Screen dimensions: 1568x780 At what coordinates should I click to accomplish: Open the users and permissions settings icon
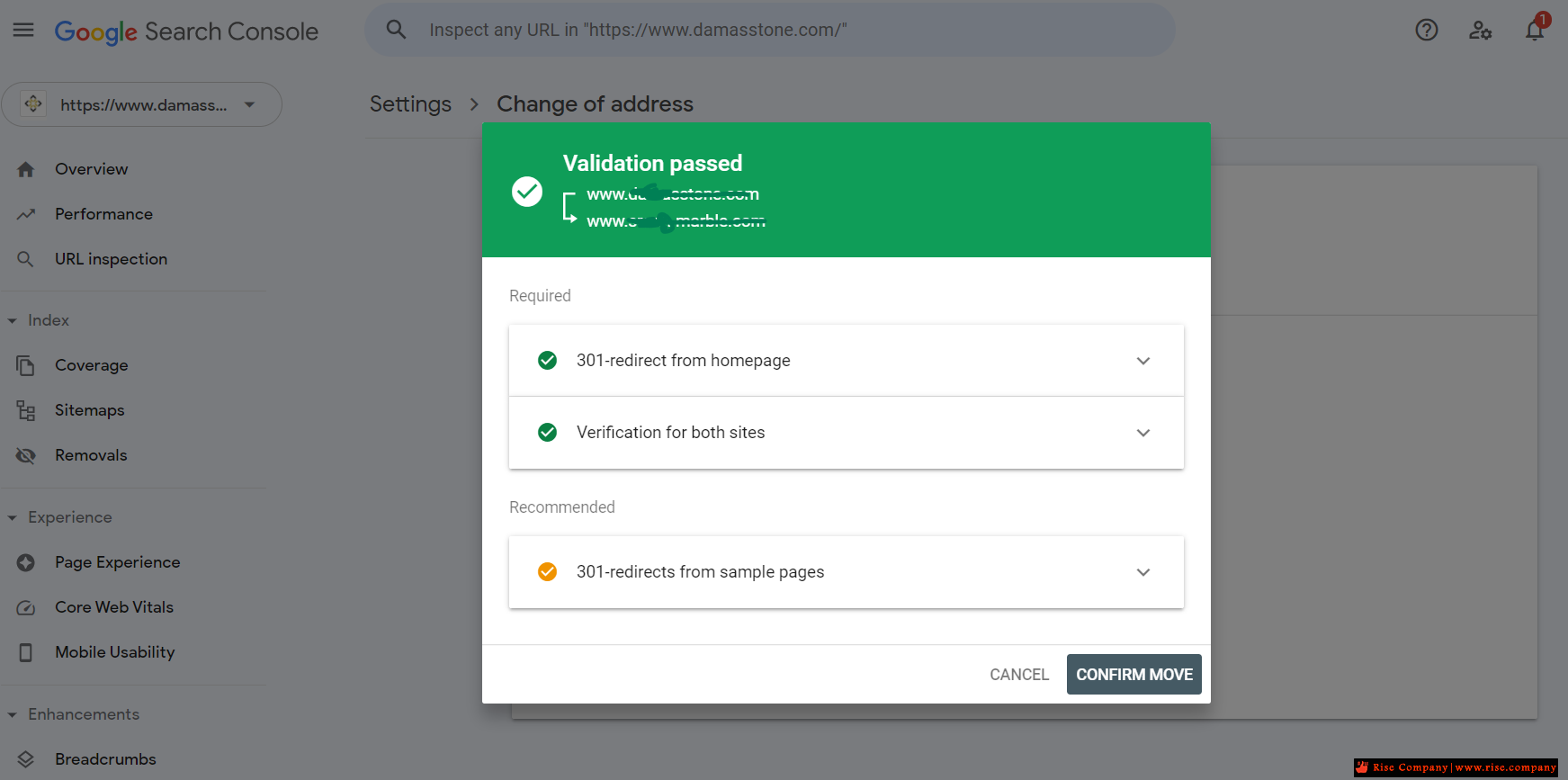1481,30
